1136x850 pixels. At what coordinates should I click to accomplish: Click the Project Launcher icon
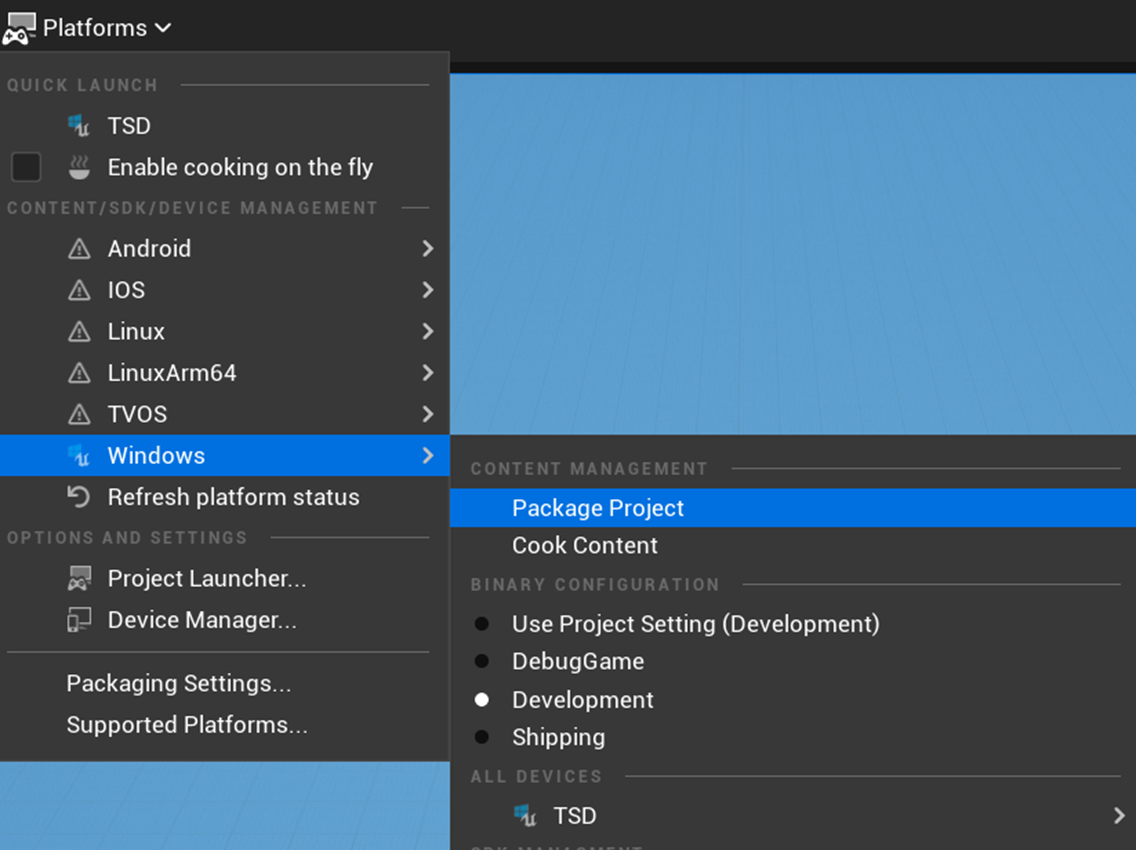(79, 579)
